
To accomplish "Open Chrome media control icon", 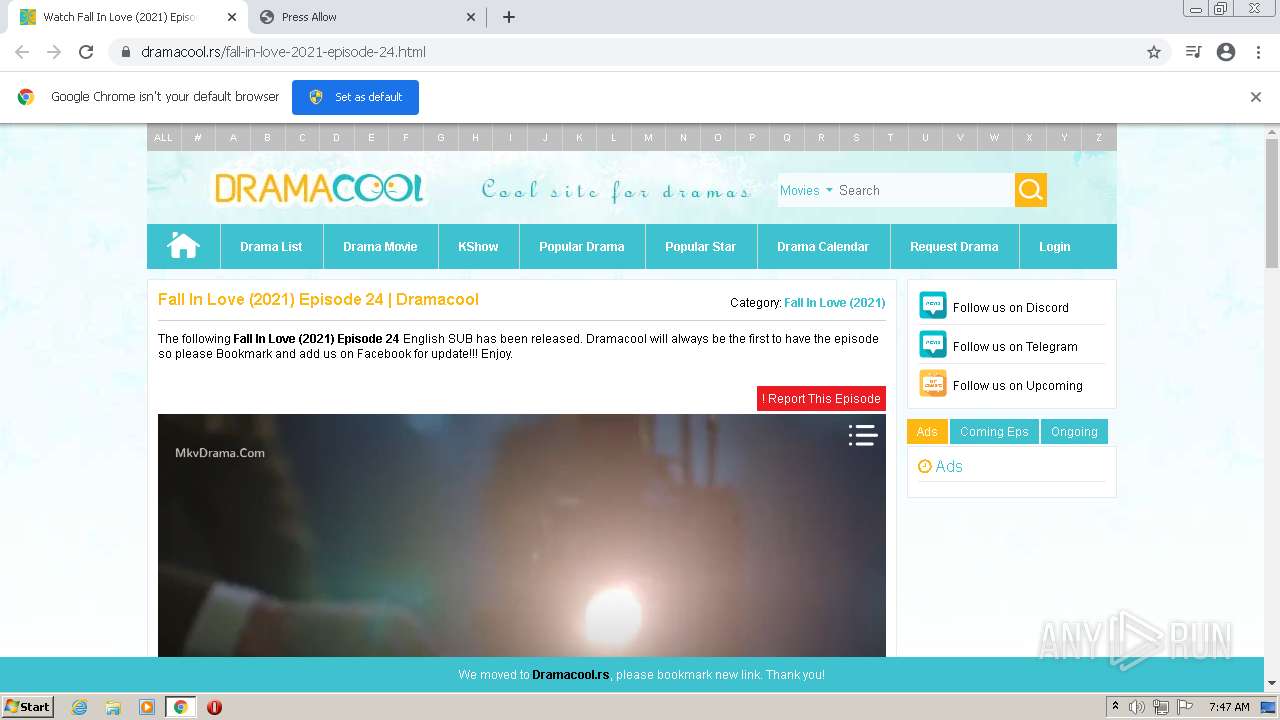I will point(1193,52).
